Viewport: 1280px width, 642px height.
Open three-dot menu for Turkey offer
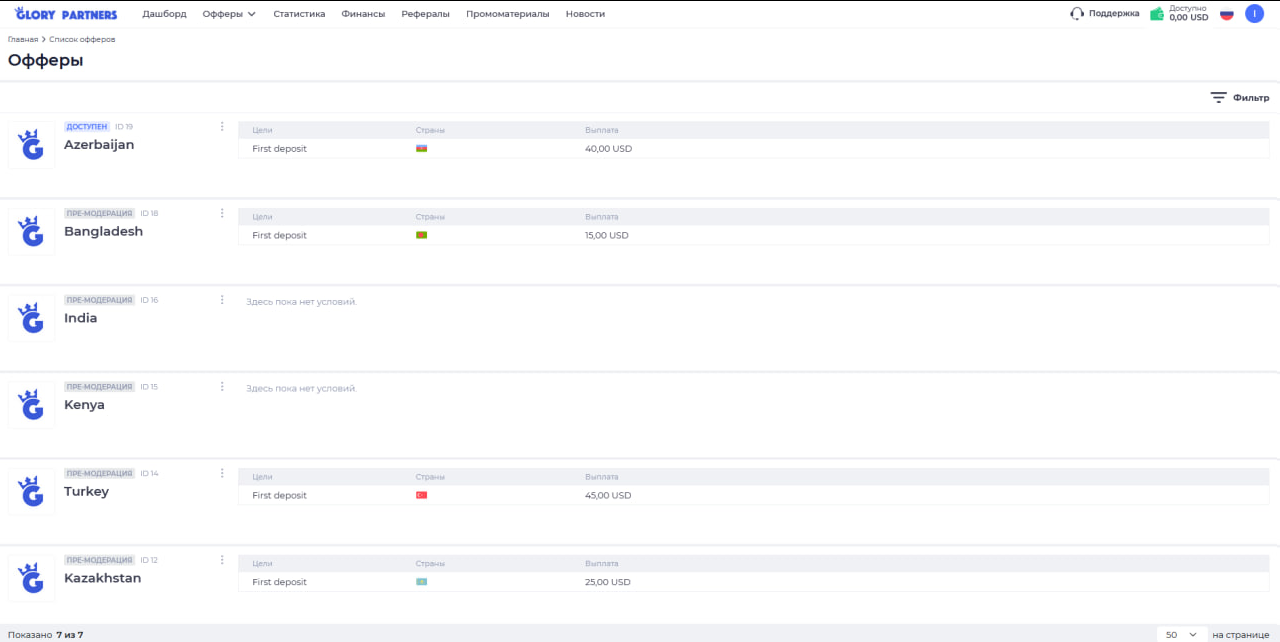222,473
